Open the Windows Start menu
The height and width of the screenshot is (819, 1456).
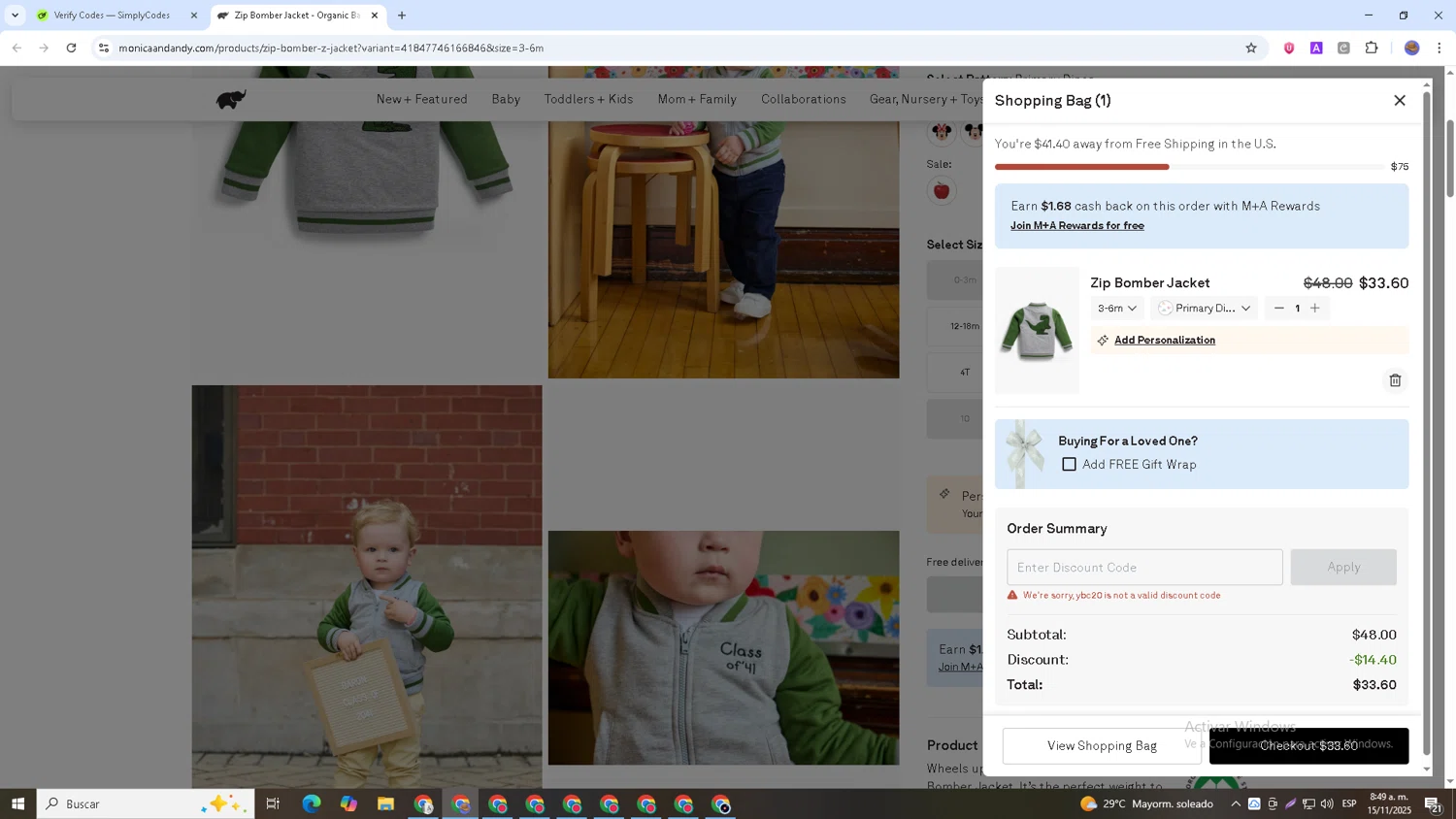[17, 804]
